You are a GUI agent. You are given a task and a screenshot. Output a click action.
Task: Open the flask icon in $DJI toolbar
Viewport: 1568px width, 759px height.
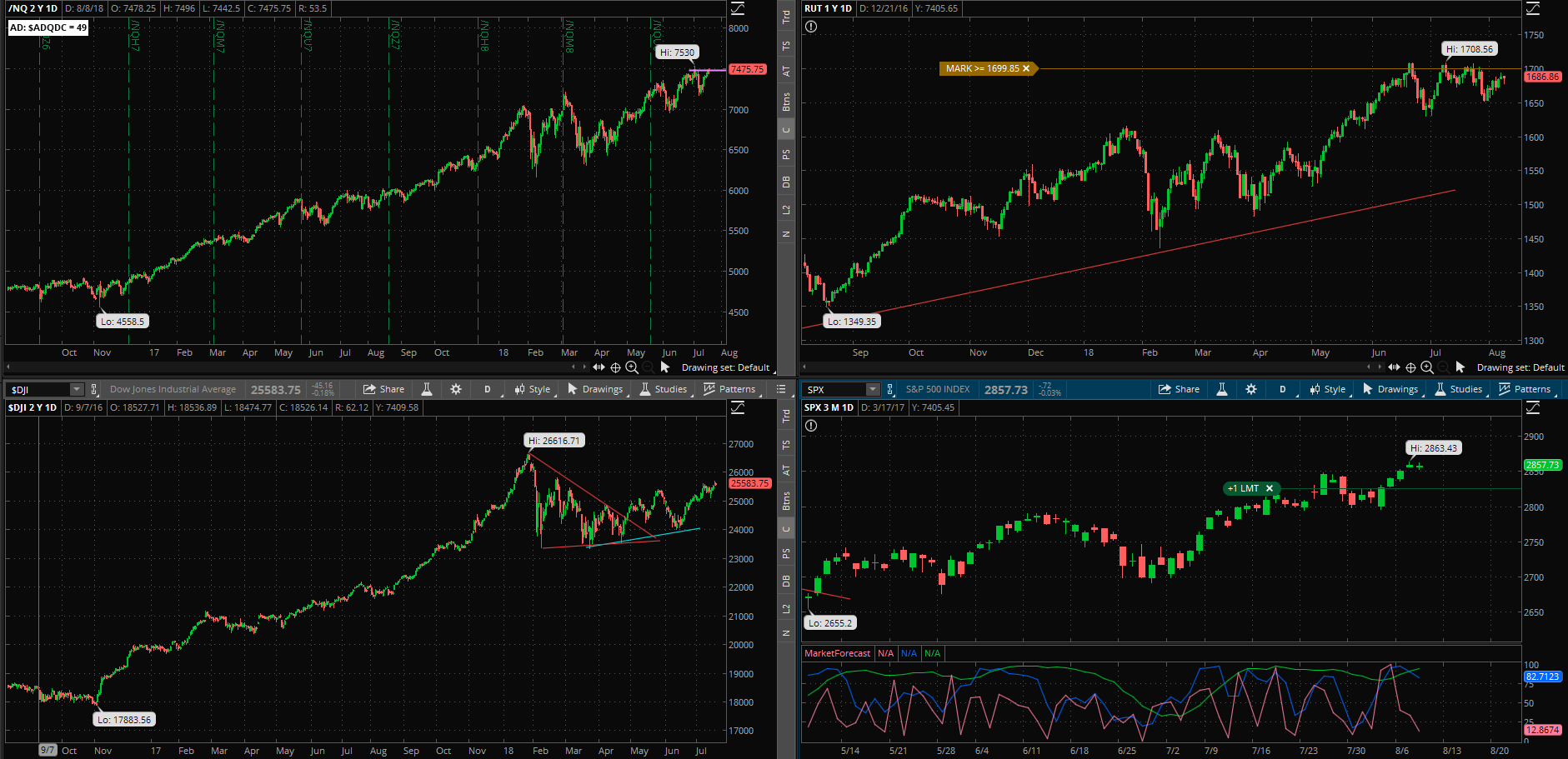tap(427, 389)
